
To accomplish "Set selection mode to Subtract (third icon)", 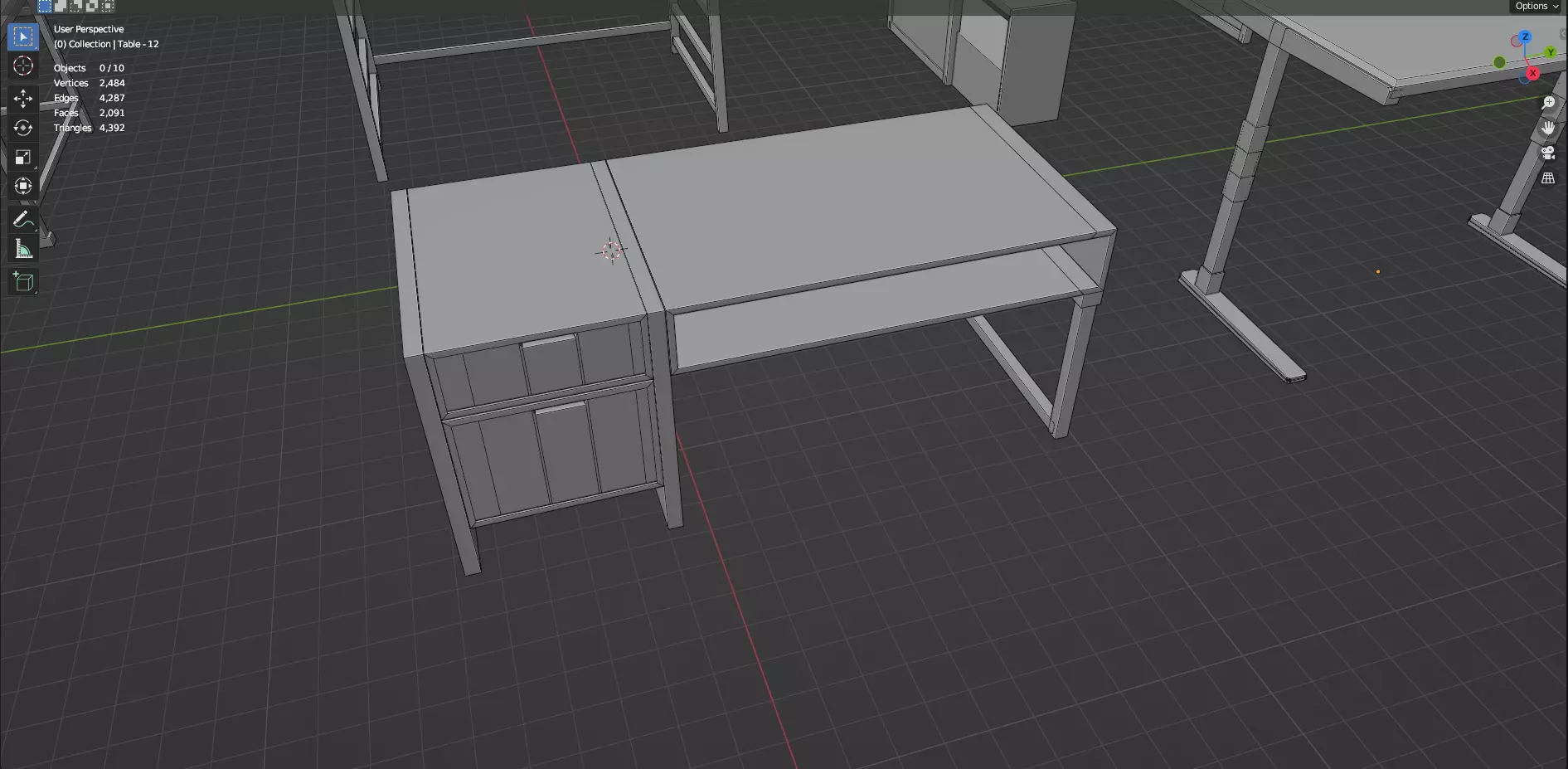I will pos(76,6).
